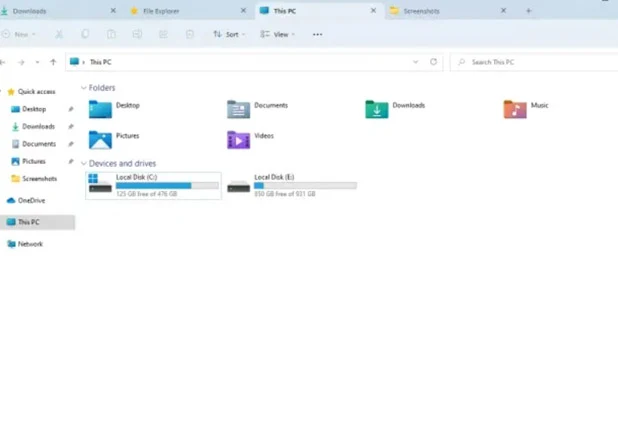Unpin Desktop using its pin icon
This screenshot has width=618, height=426.
click(x=71, y=109)
